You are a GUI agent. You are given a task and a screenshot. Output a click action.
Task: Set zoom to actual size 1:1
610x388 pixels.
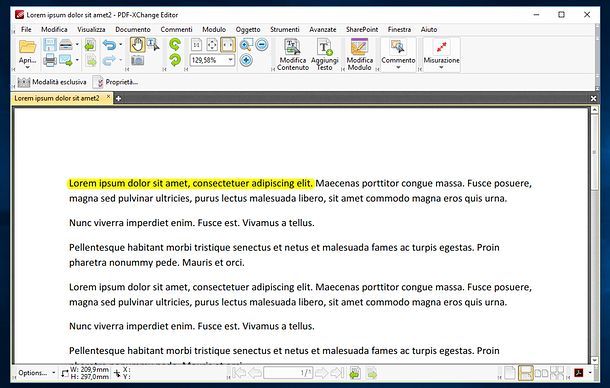pyautogui.click(x=197, y=45)
